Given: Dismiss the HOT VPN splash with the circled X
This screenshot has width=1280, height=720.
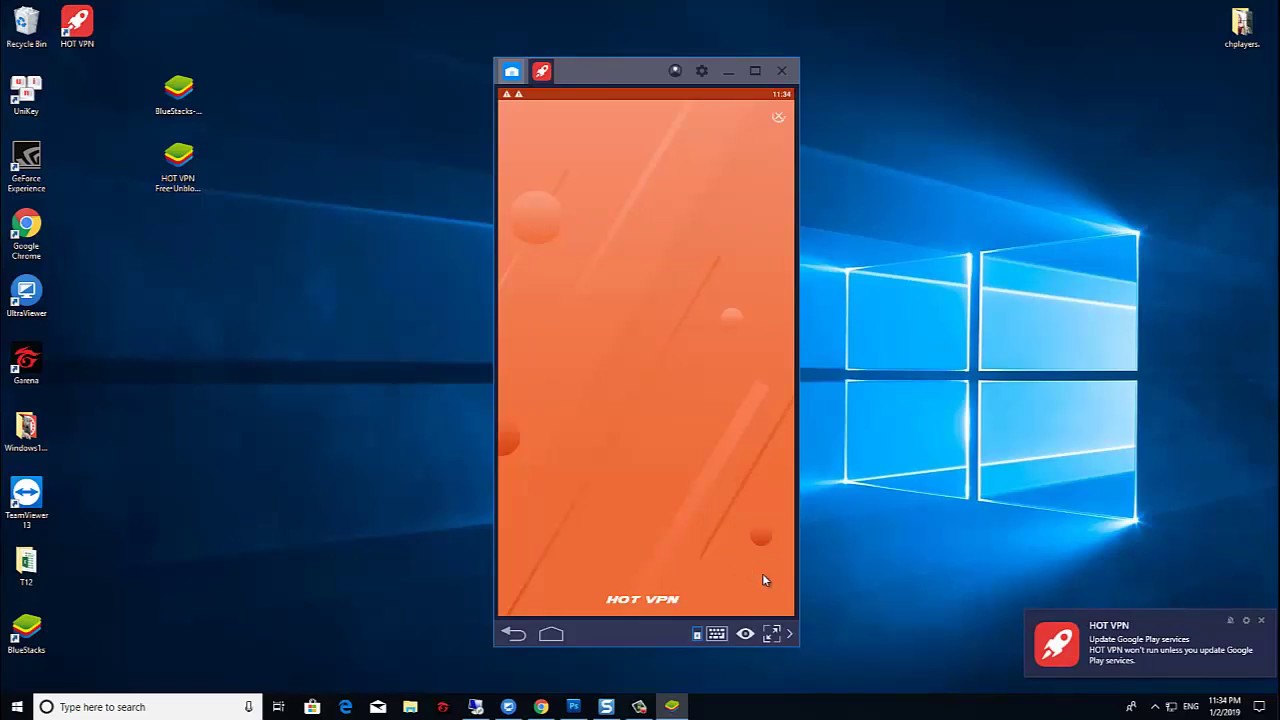Looking at the screenshot, I should (778, 117).
